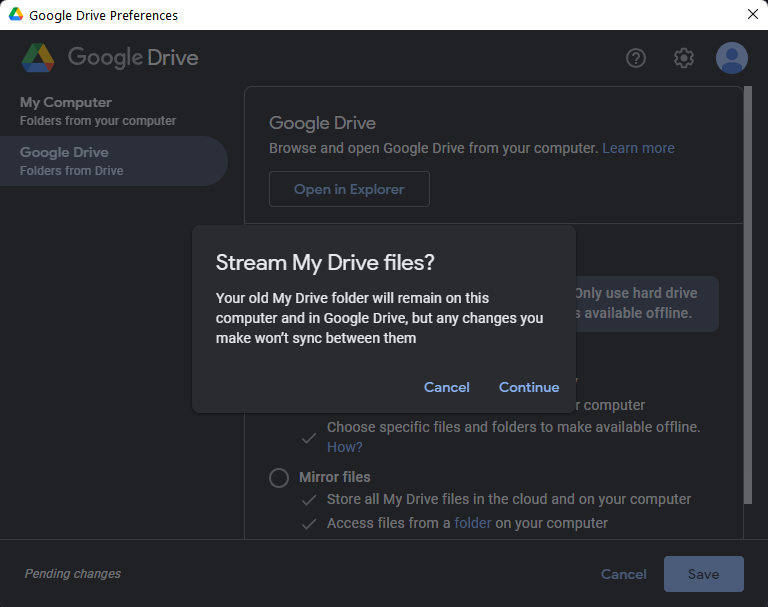The width and height of the screenshot is (768, 607).
Task: Click the Save button
Action: (x=704, y=574)
